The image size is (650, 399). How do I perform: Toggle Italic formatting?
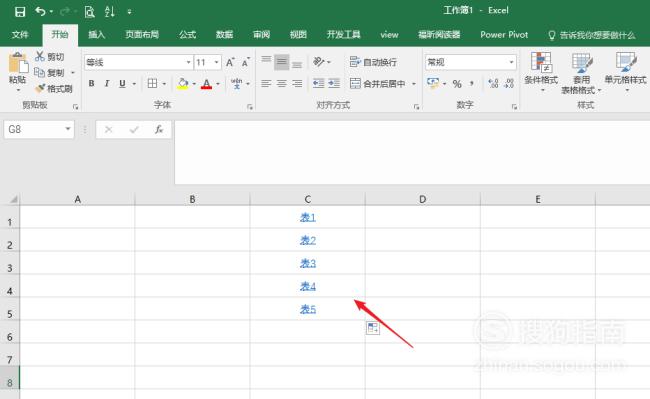[x=107, y=84]
